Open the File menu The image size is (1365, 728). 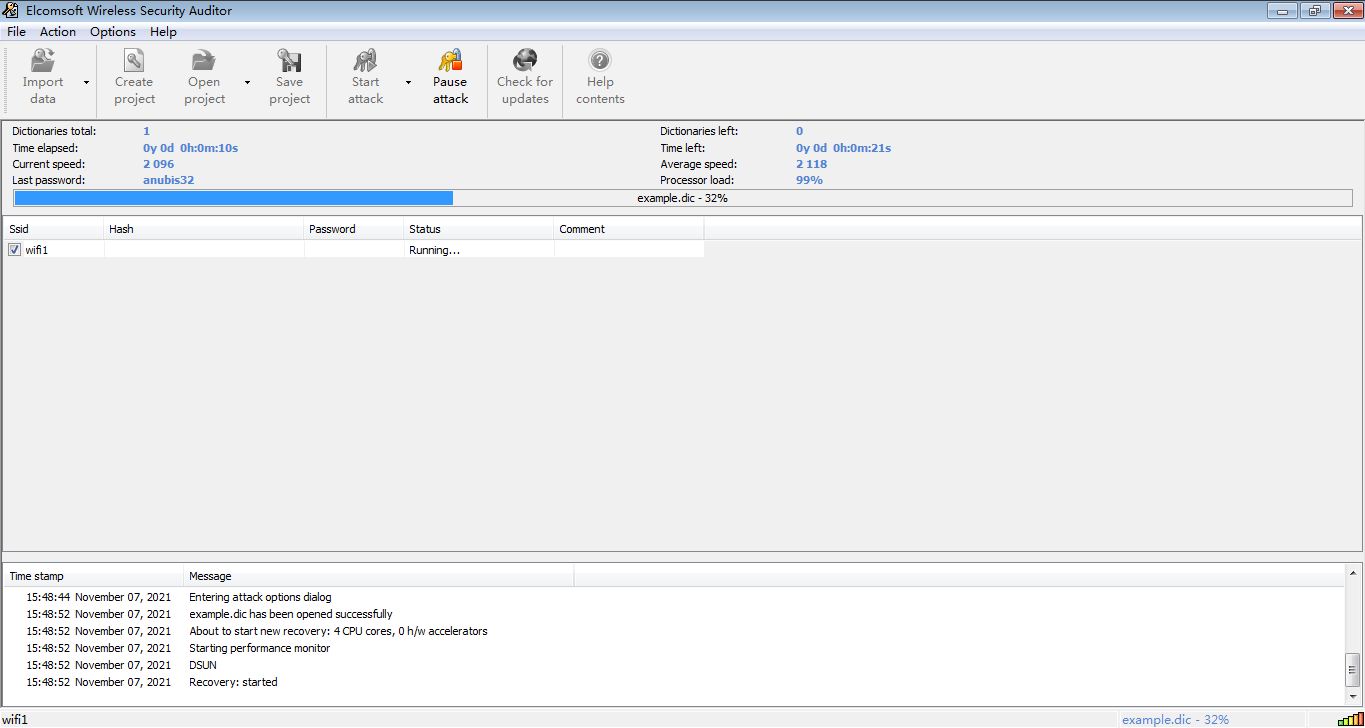(16, 32)
